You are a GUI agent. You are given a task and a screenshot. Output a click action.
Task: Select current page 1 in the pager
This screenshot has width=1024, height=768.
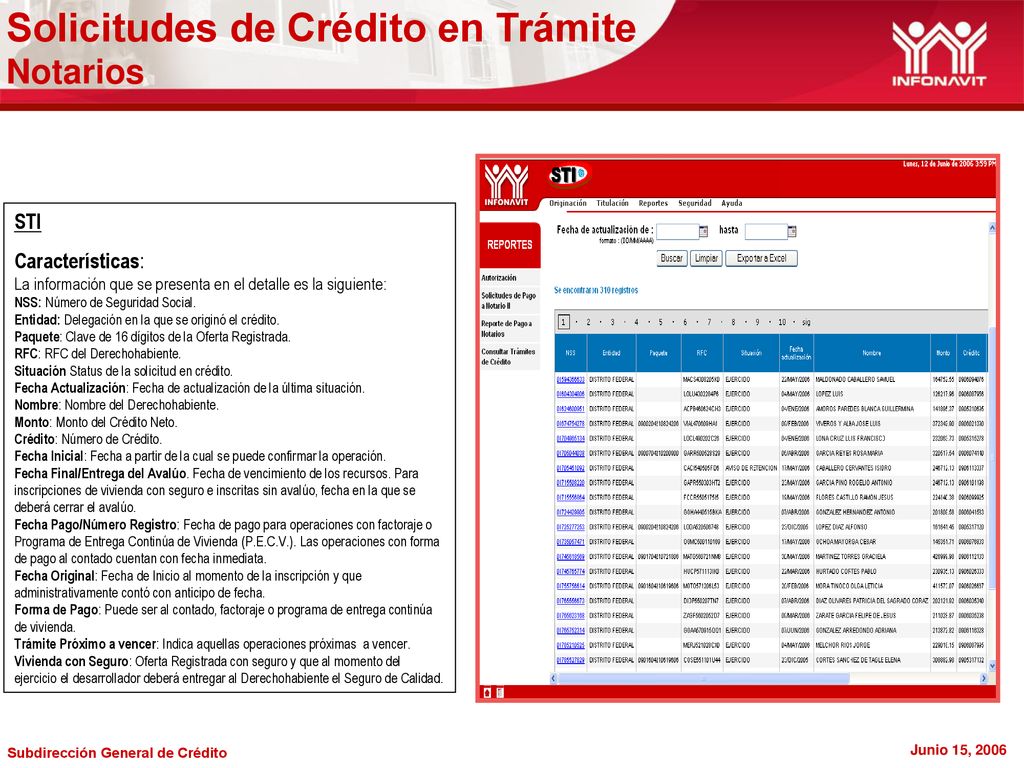click(x=564, y=322)
